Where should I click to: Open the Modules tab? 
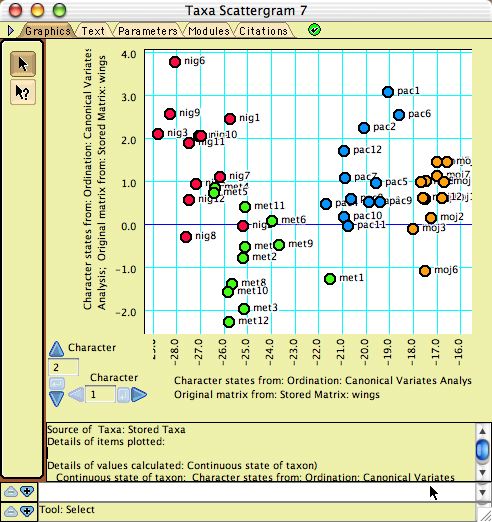(x=209, y=31)
